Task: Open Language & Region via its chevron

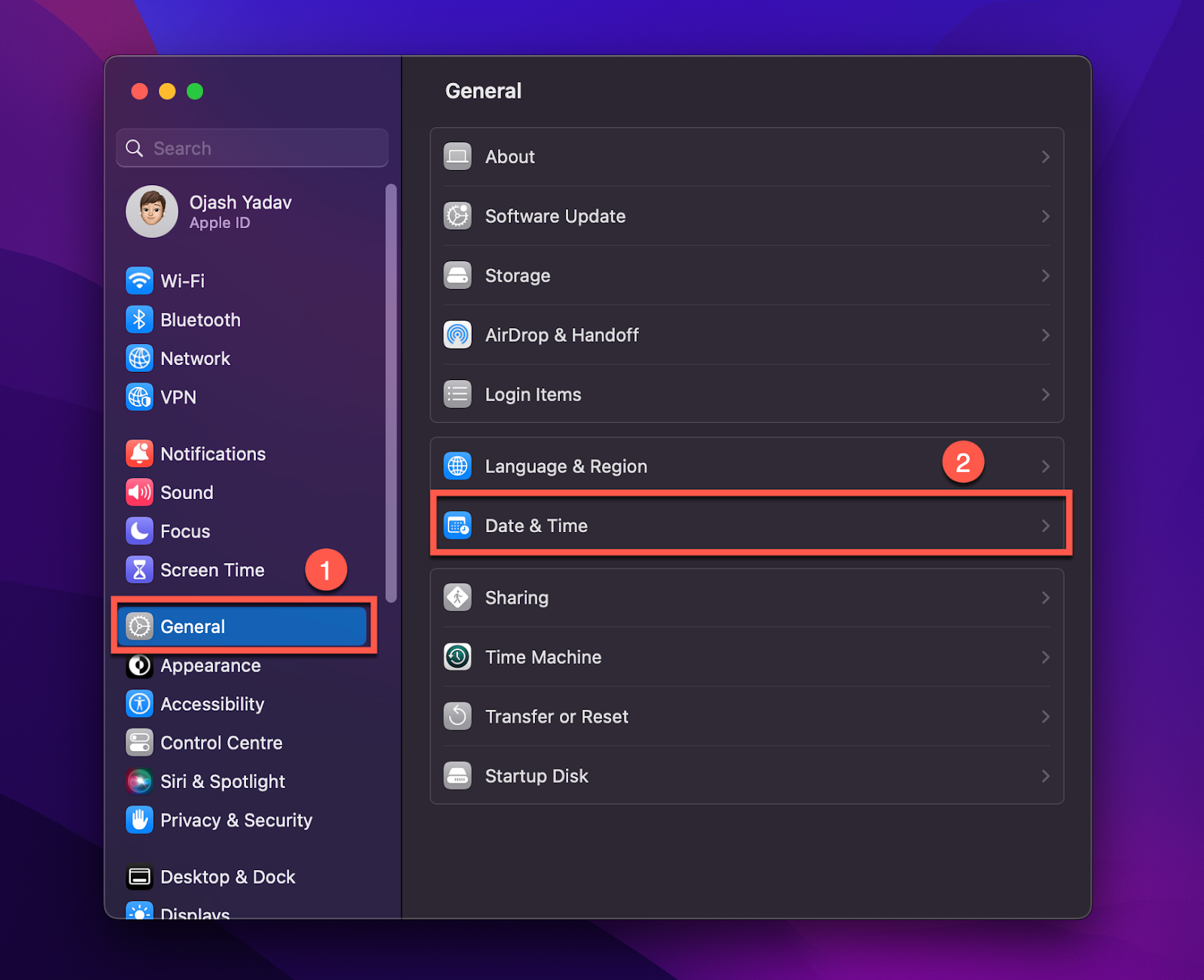Action: point(1045,466)
